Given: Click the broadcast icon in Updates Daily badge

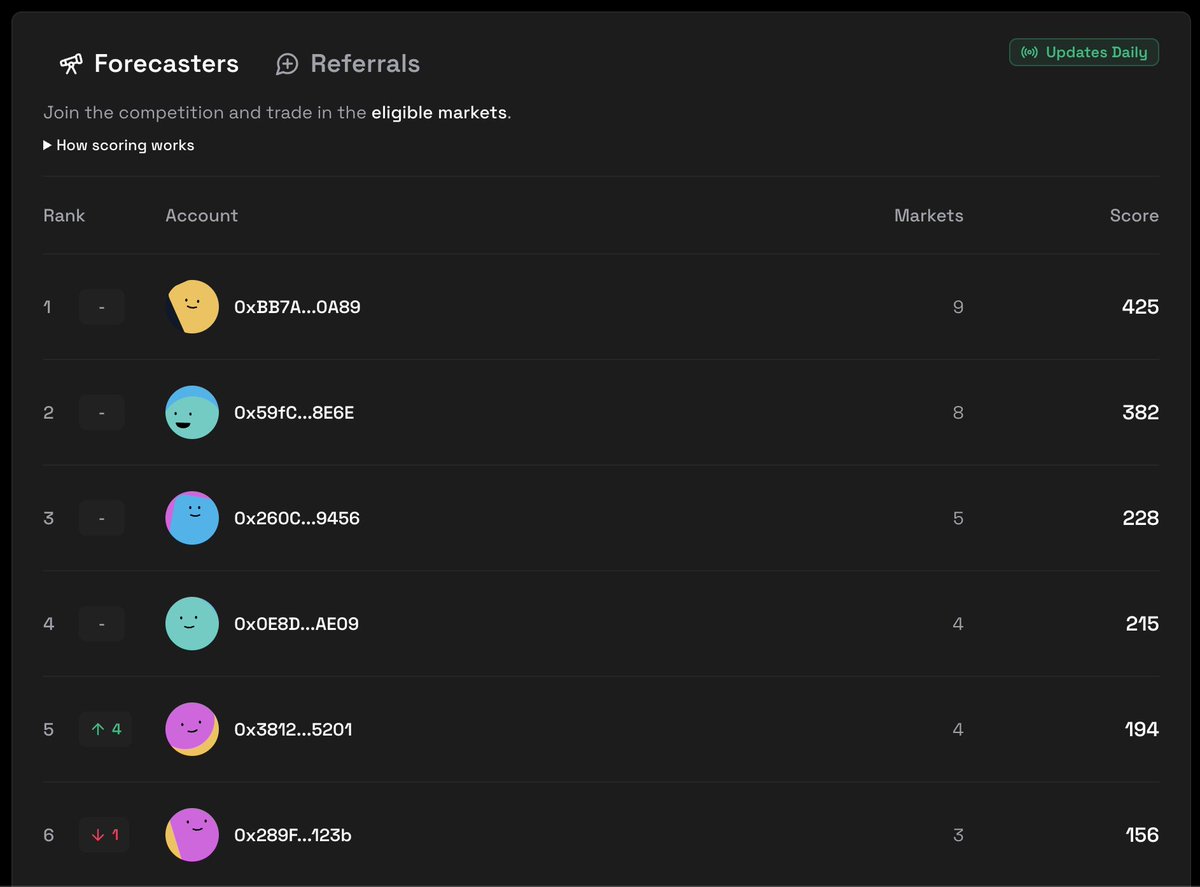Looking at the screenshot, I should click(1029, 52).
